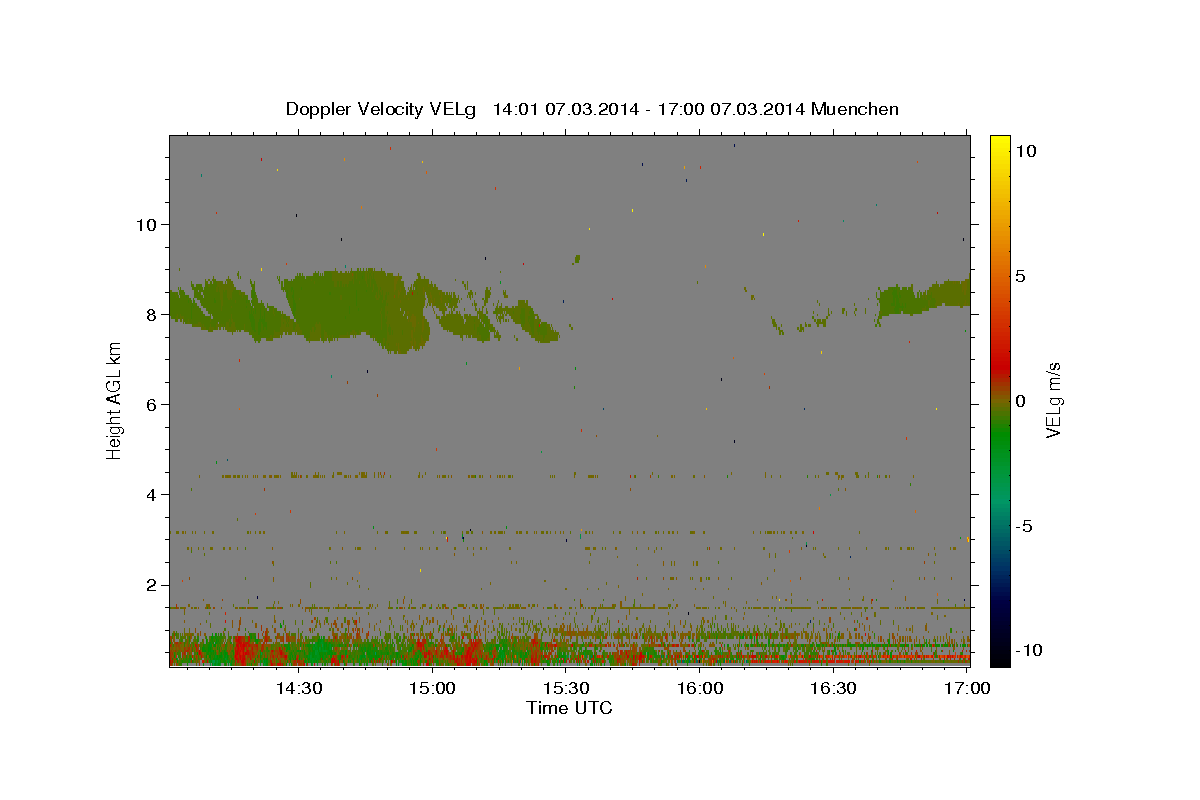The image size is (1200, 800).
Task: Click the colorbar value 0 label
Action: click(x=1020, y=400)
